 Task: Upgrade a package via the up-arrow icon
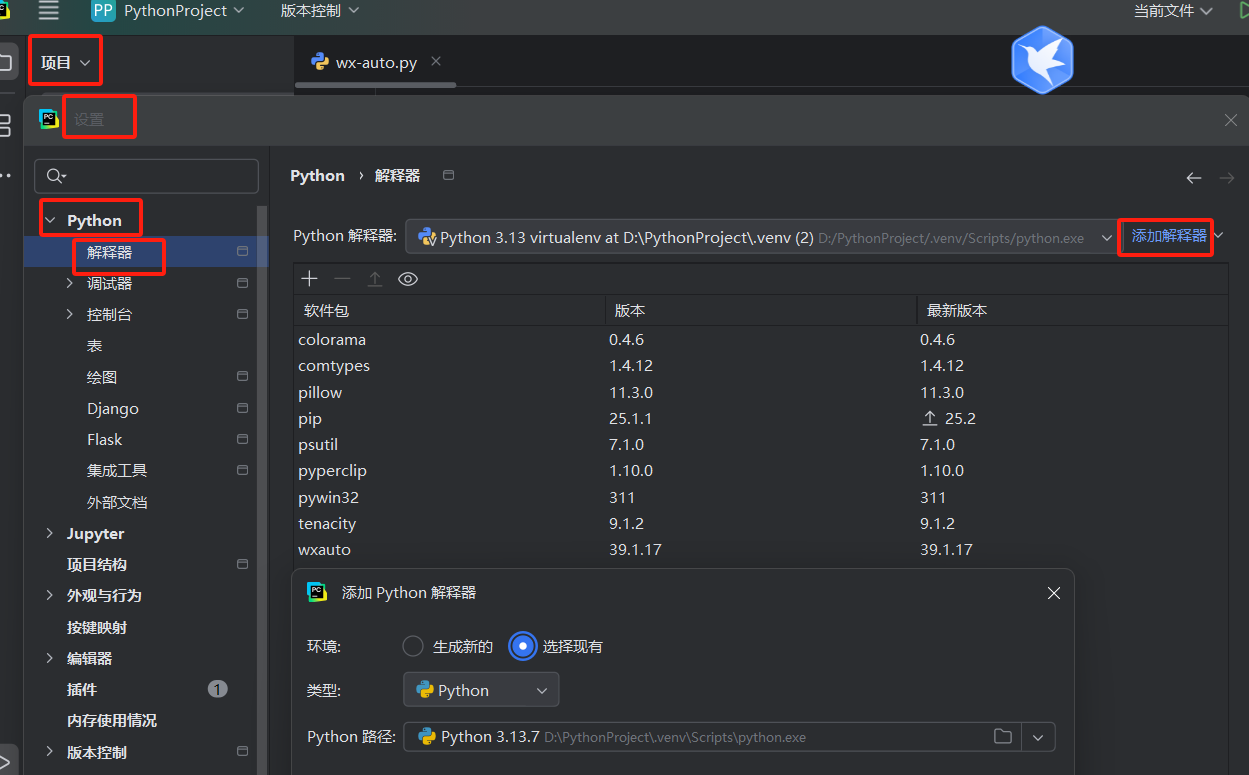375,279
